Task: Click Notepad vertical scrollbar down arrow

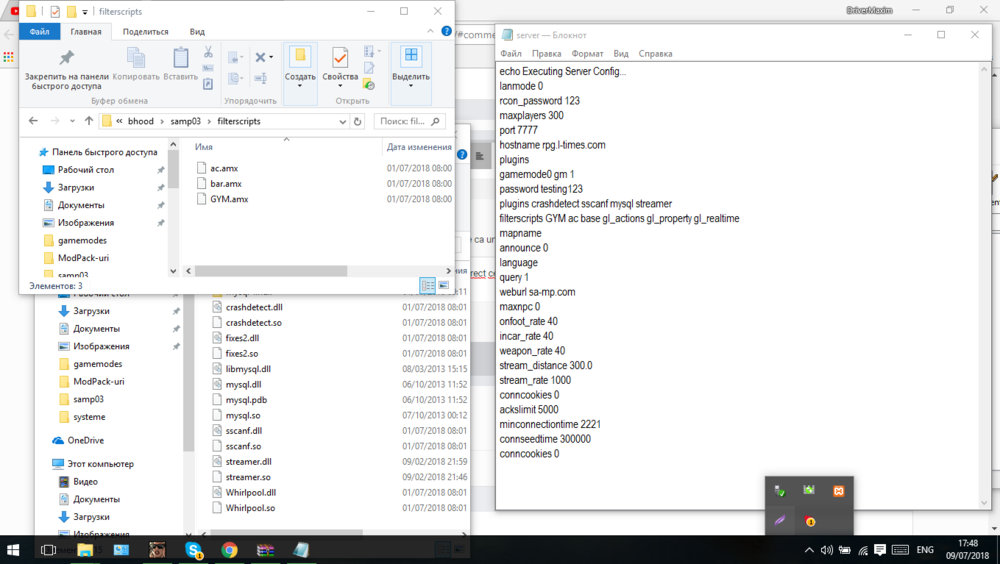Action: pos(984,503)
